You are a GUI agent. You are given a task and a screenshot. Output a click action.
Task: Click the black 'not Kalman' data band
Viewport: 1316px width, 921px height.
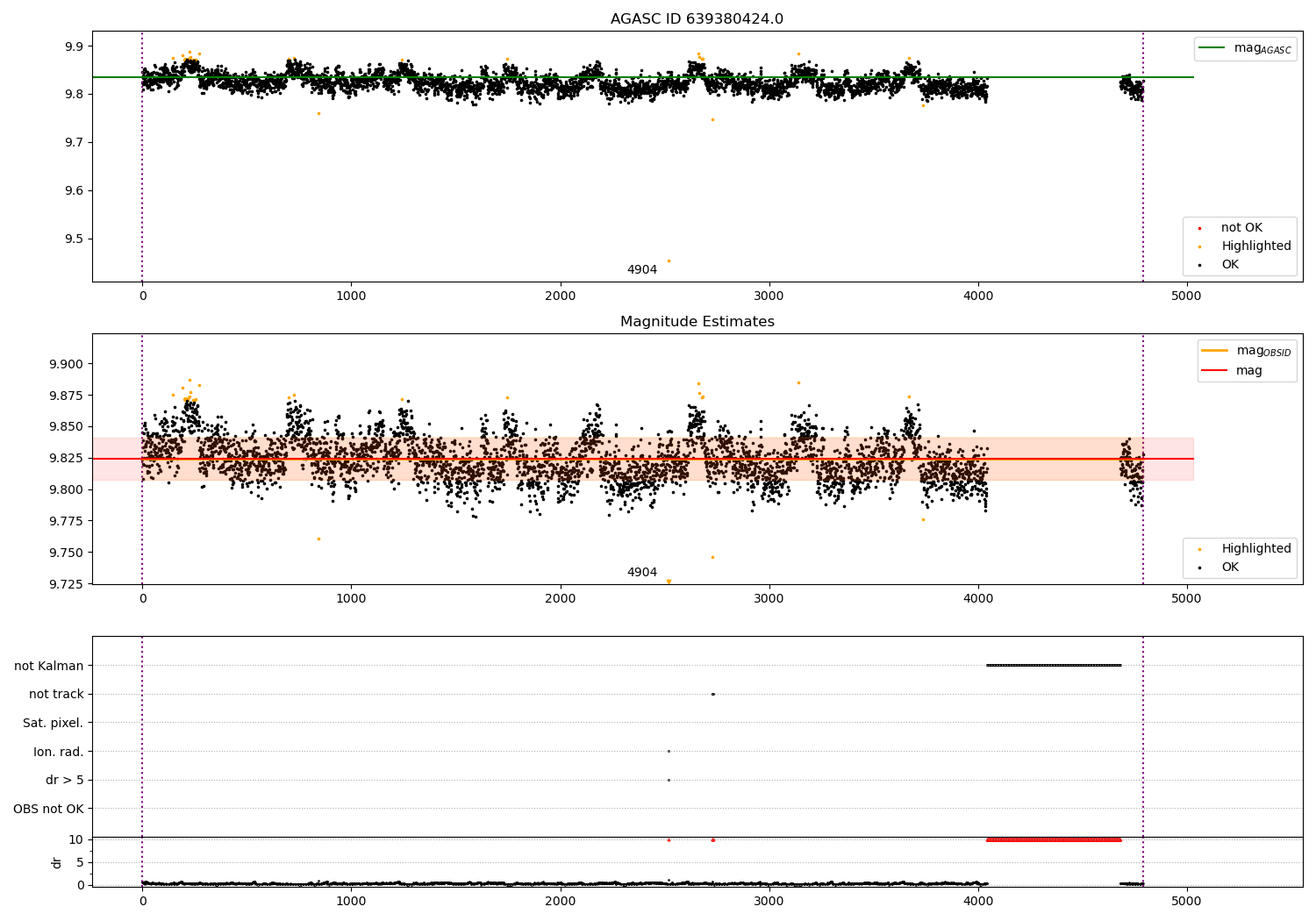point(1054,665)
